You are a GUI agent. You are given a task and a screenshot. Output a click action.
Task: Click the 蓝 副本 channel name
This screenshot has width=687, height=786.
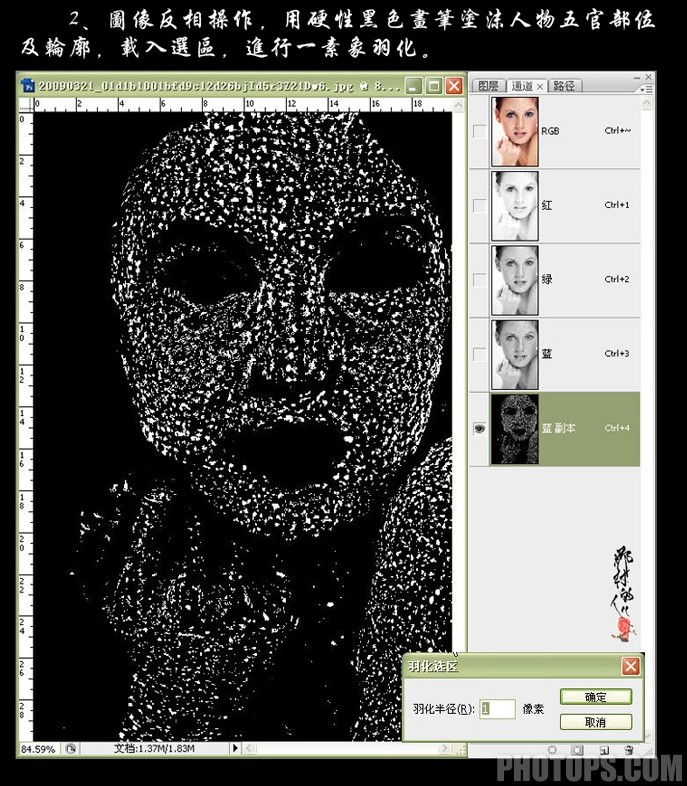click(x=558, y=428)
